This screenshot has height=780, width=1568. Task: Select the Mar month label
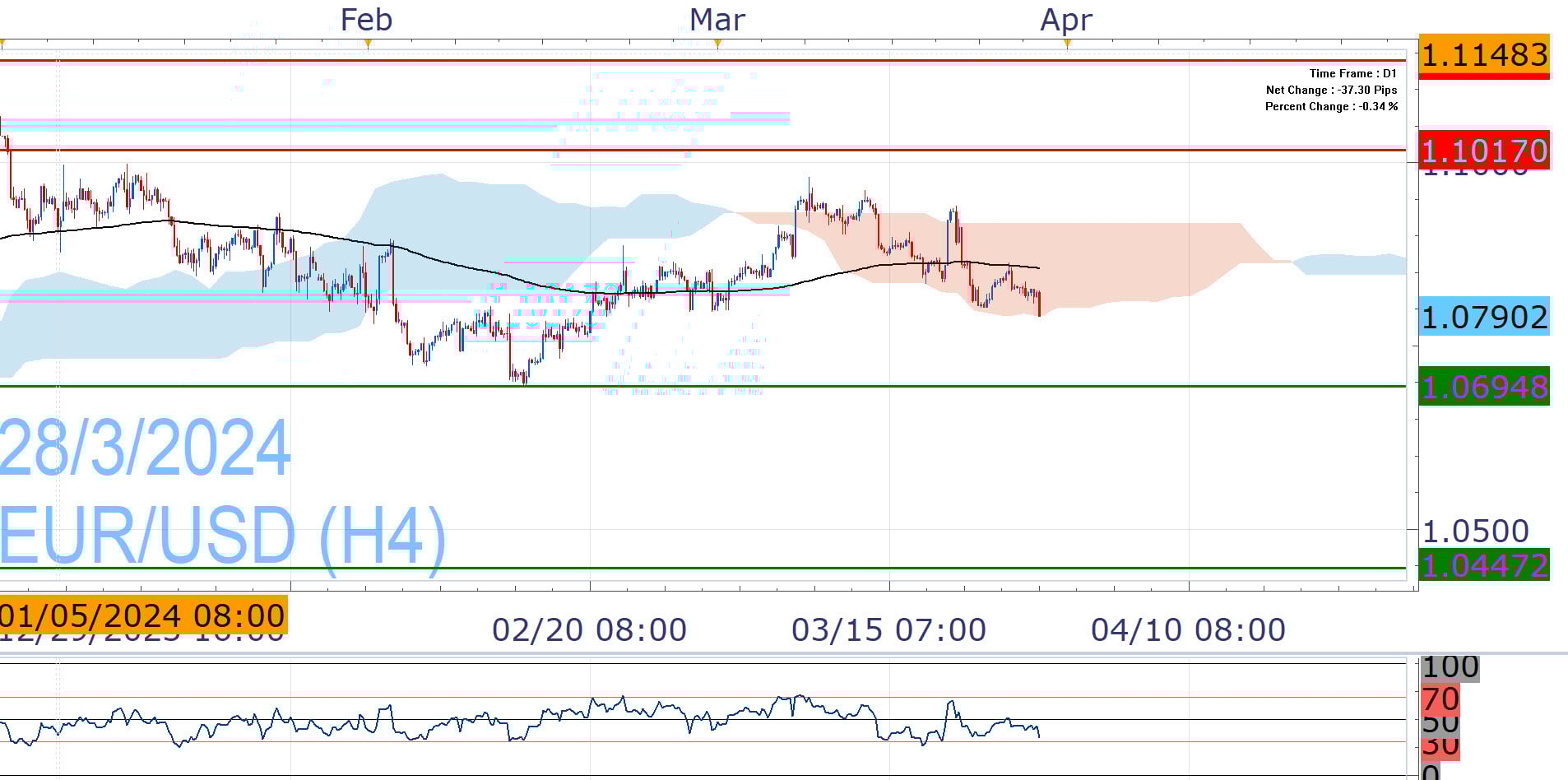pos(717,20)
